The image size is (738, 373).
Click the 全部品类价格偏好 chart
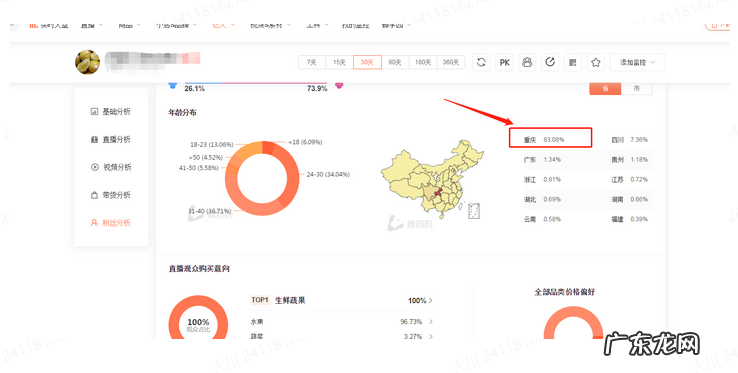tap(573, 323)
